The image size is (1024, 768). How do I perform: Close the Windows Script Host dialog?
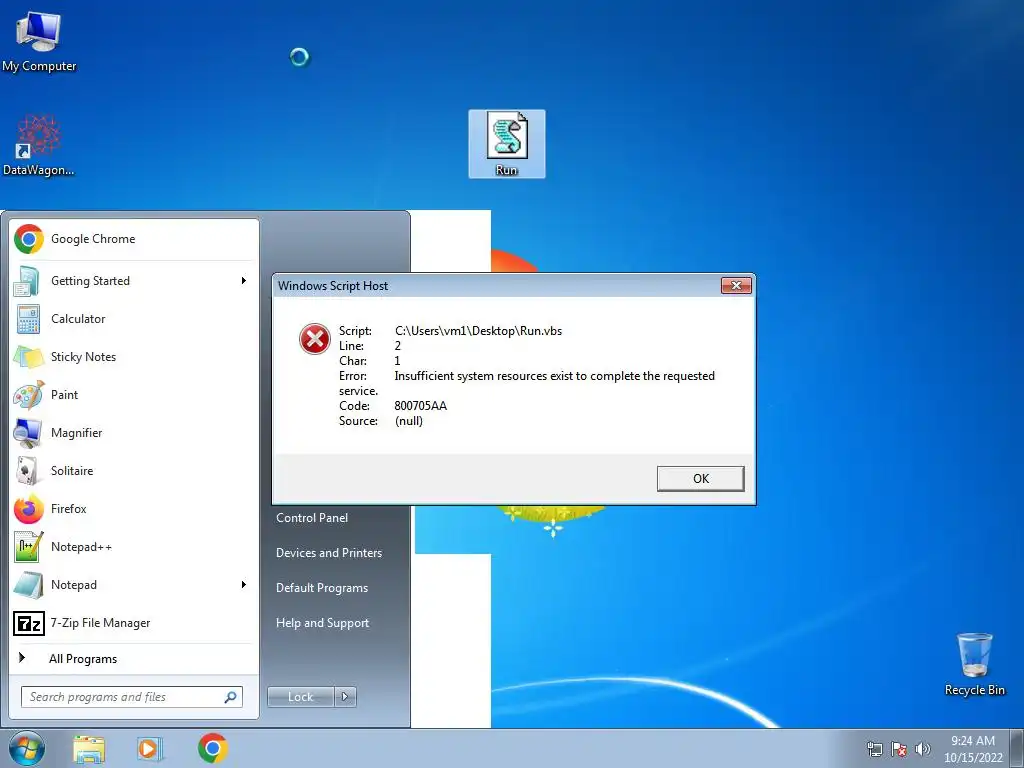pyautogui.click(x=736, y=285)
